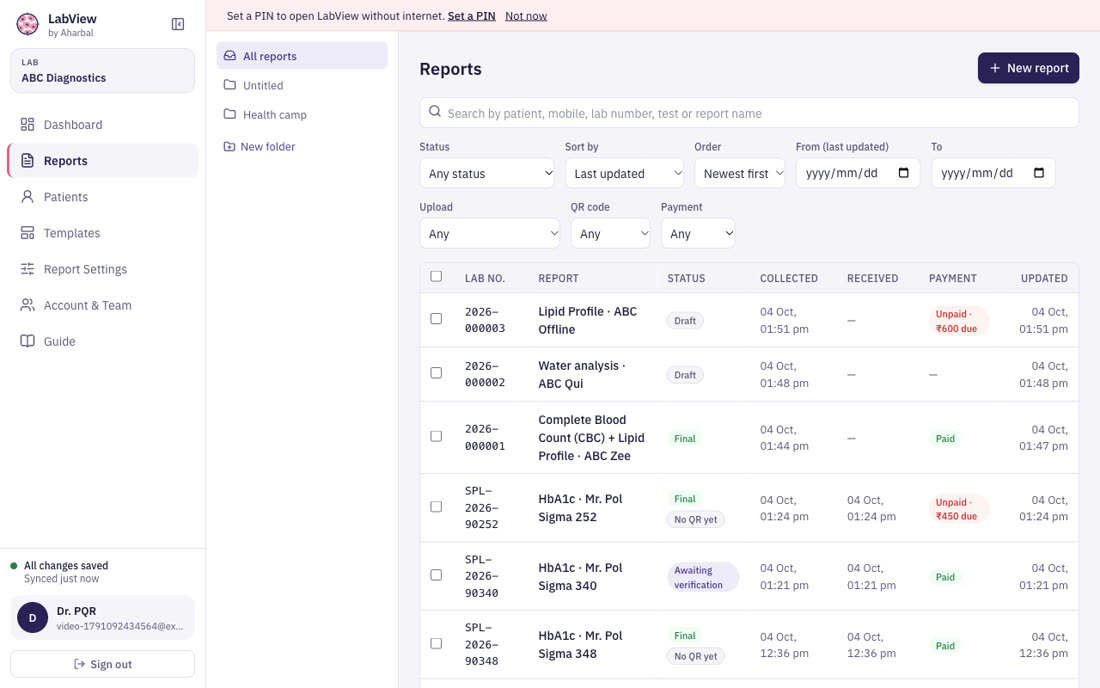Open the ABC Diagnostics lab selector
Screen dimensions: 1100x688
pos(102,71)
